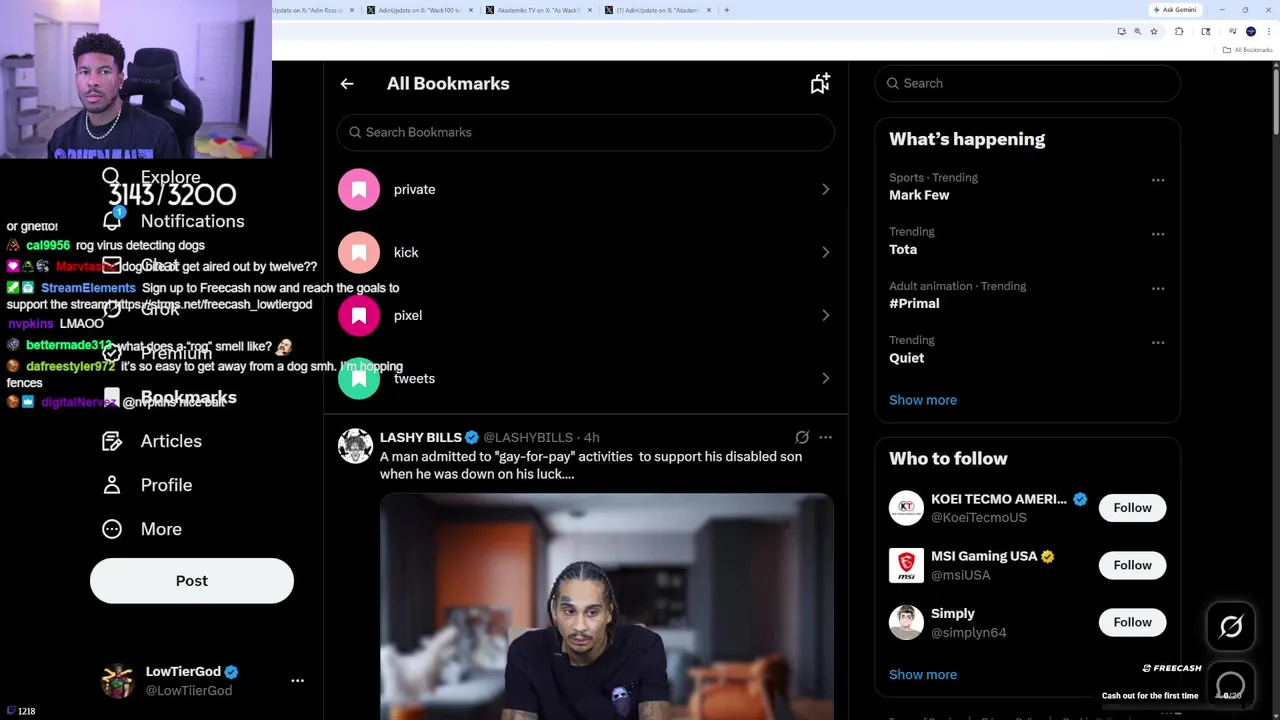Follow KOEI TECMO AMERICA
1280x720 pixels.
(1132, 508)
